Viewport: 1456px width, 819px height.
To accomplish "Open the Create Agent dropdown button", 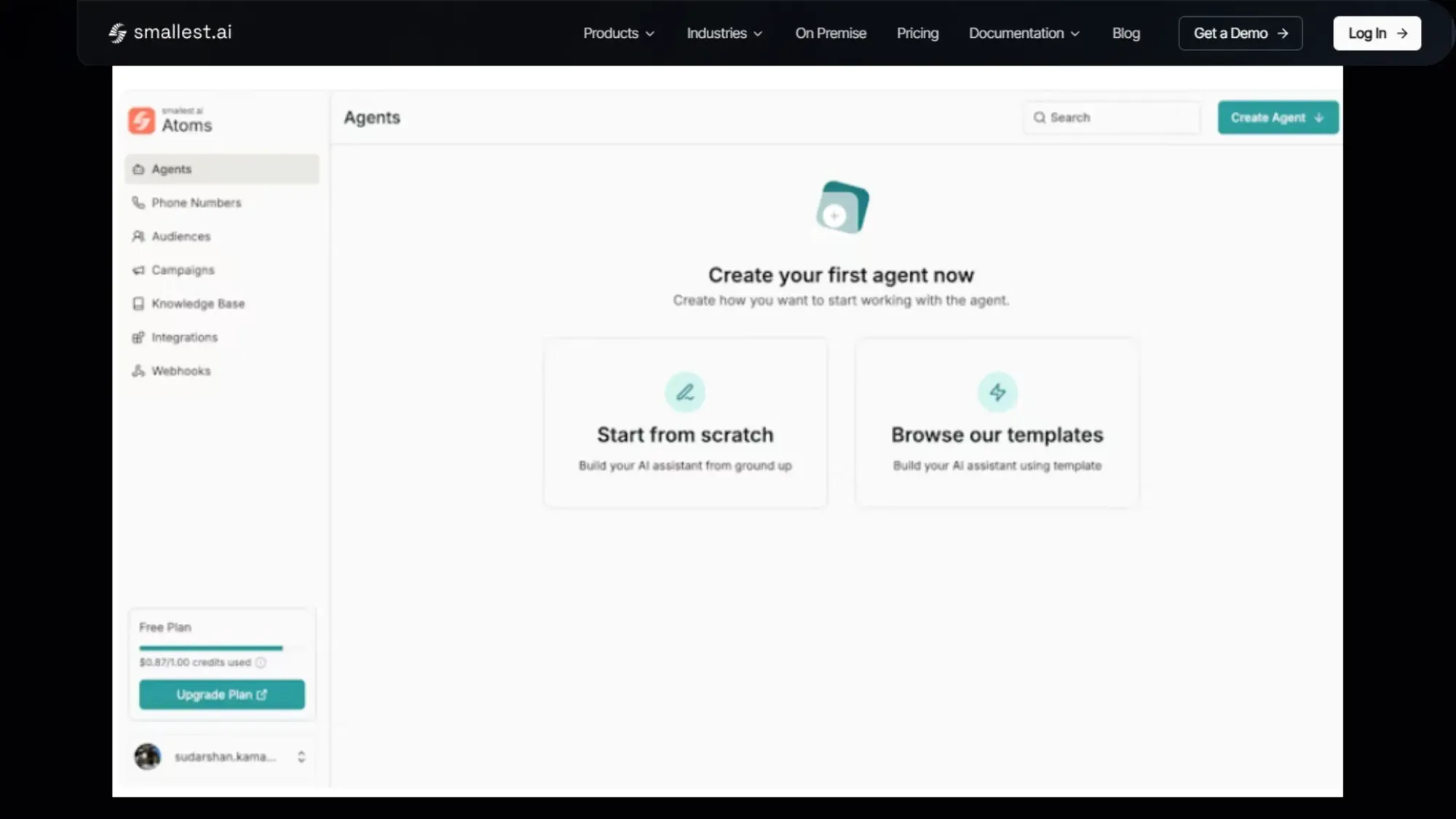I will coord(1278,117).
